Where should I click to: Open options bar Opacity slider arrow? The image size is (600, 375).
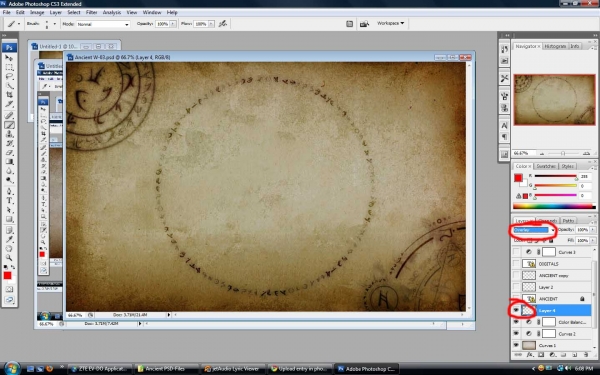(x=173, y=24)
